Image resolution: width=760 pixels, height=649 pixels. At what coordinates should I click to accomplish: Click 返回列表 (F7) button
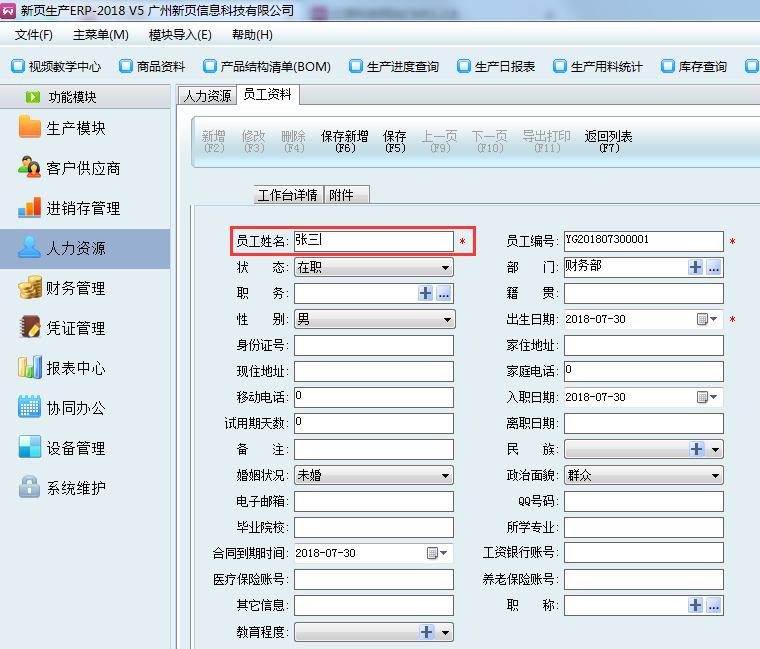(608, 141)
